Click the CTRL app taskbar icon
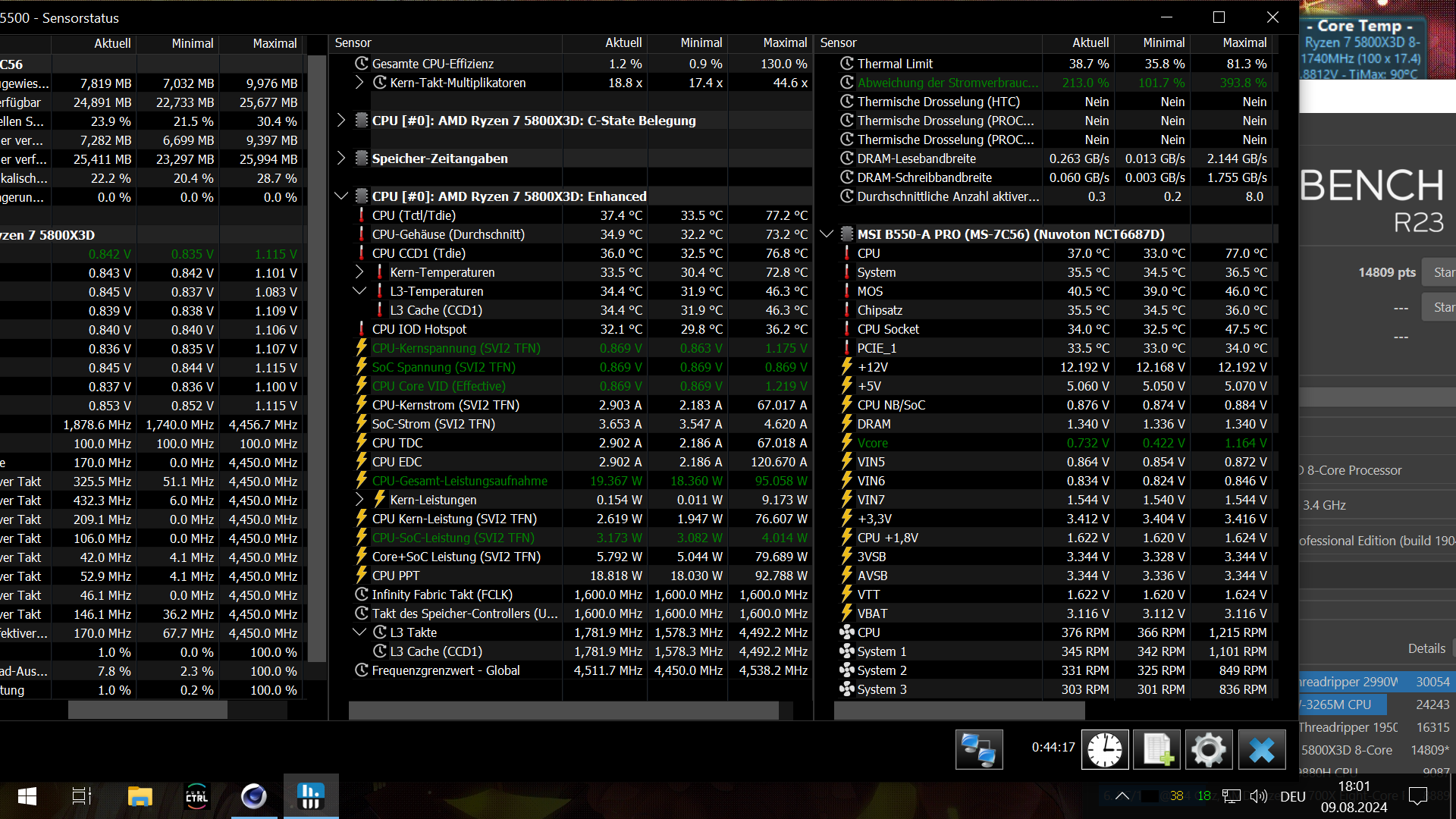 click(196, 796)
